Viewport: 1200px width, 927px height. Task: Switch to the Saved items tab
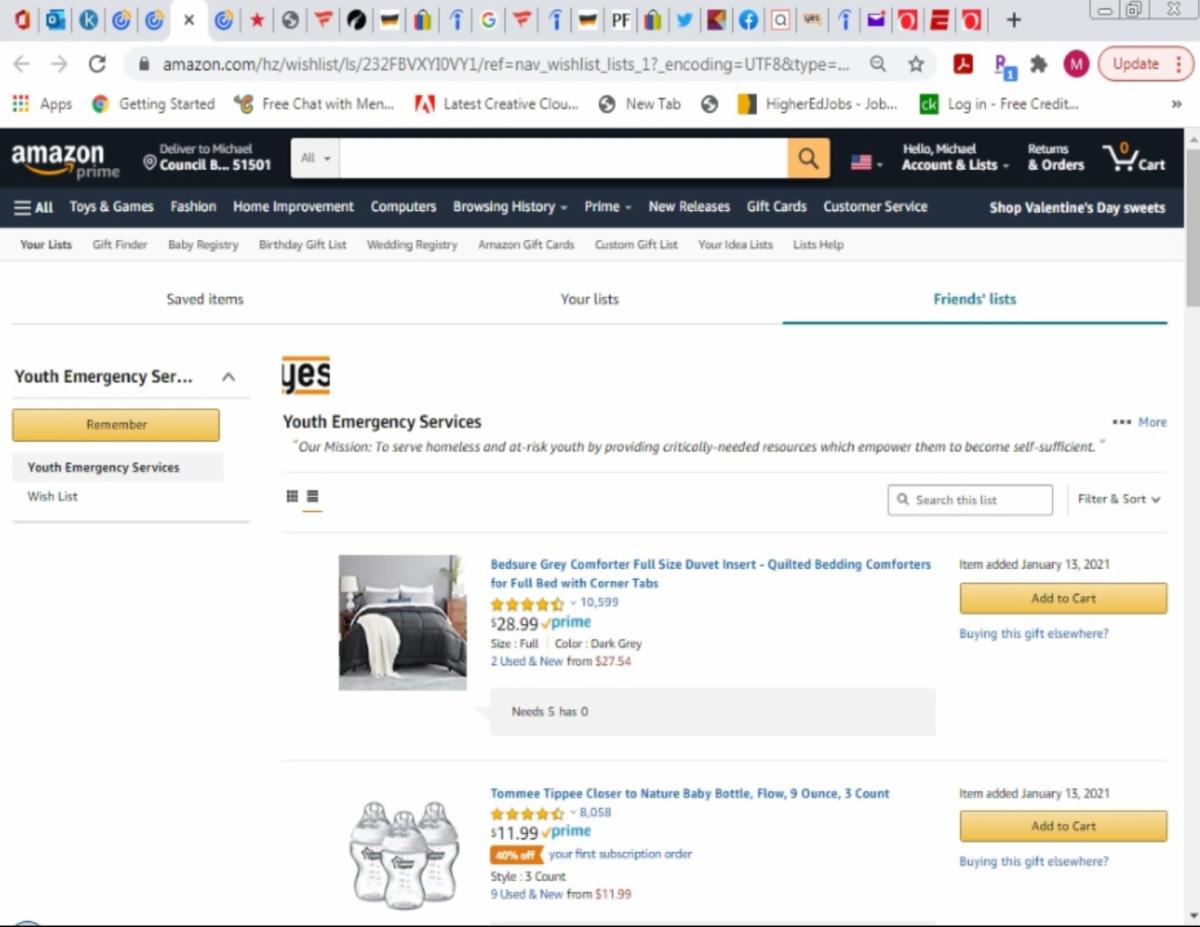tap(205, 299)
